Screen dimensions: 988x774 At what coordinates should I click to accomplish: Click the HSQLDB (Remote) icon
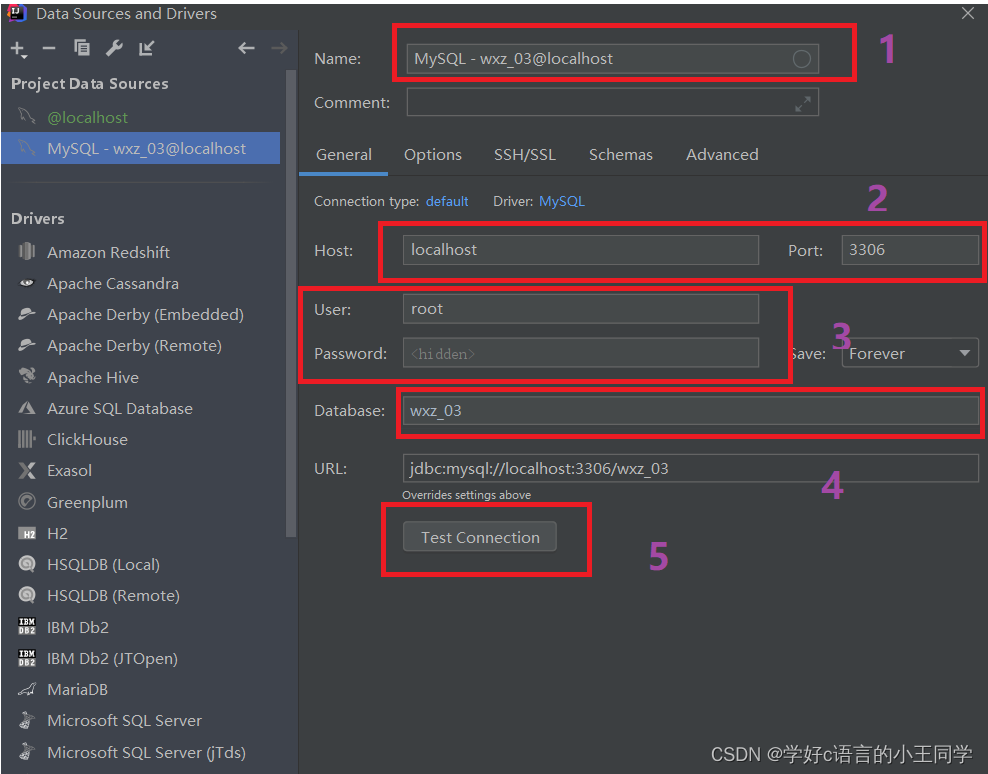pyautogui.click(x=26, y=594)
